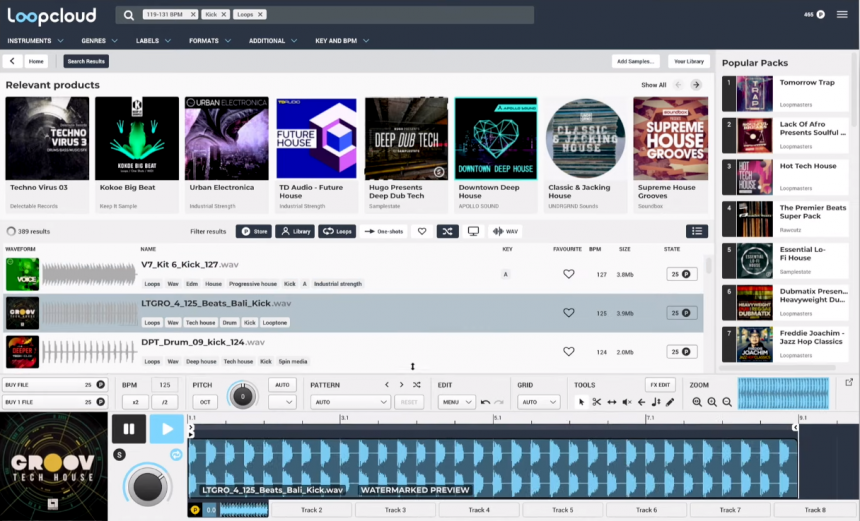Go to next pattern arrow

click(x=401, y=385)
